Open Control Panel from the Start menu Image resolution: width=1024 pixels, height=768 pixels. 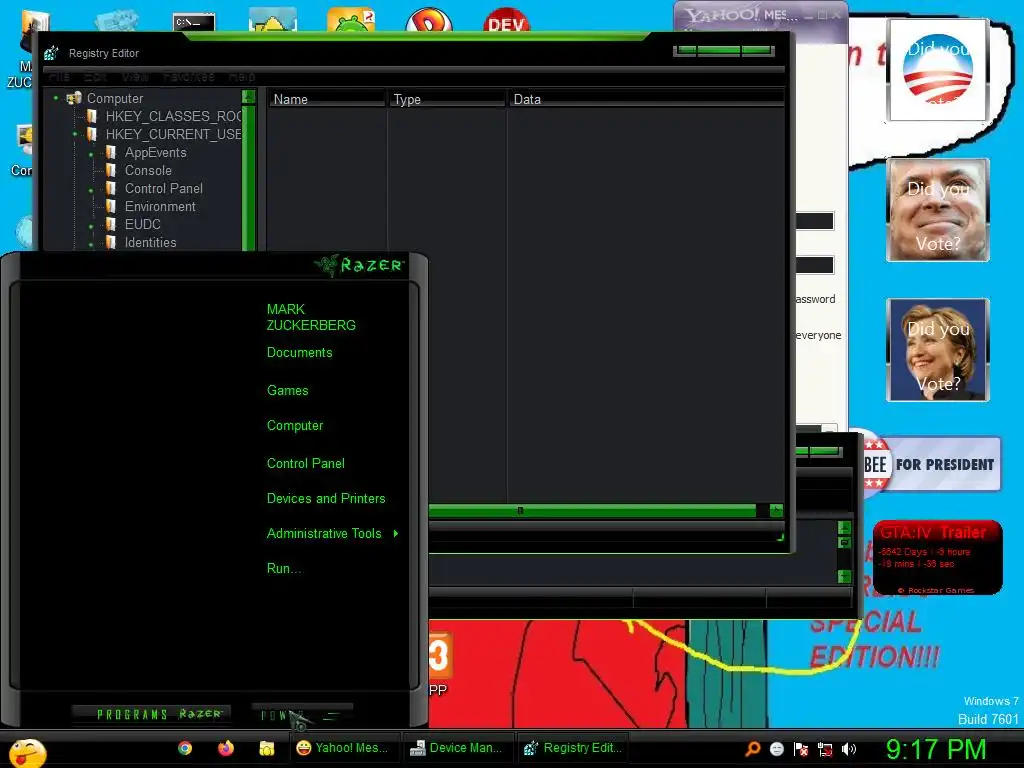point(306,464)
